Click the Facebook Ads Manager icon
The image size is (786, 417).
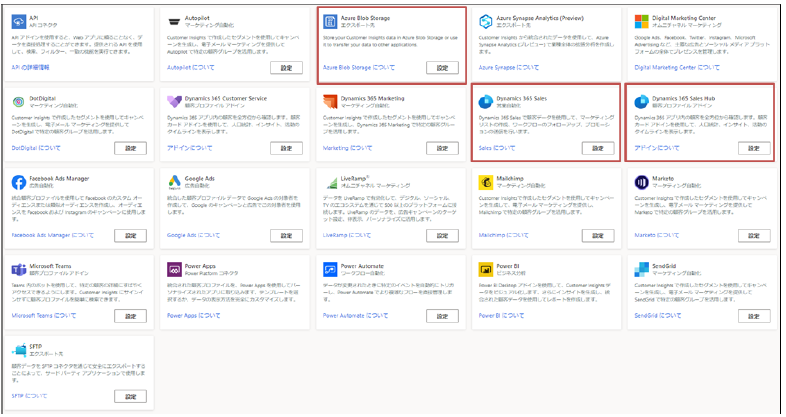click(19, 182)
